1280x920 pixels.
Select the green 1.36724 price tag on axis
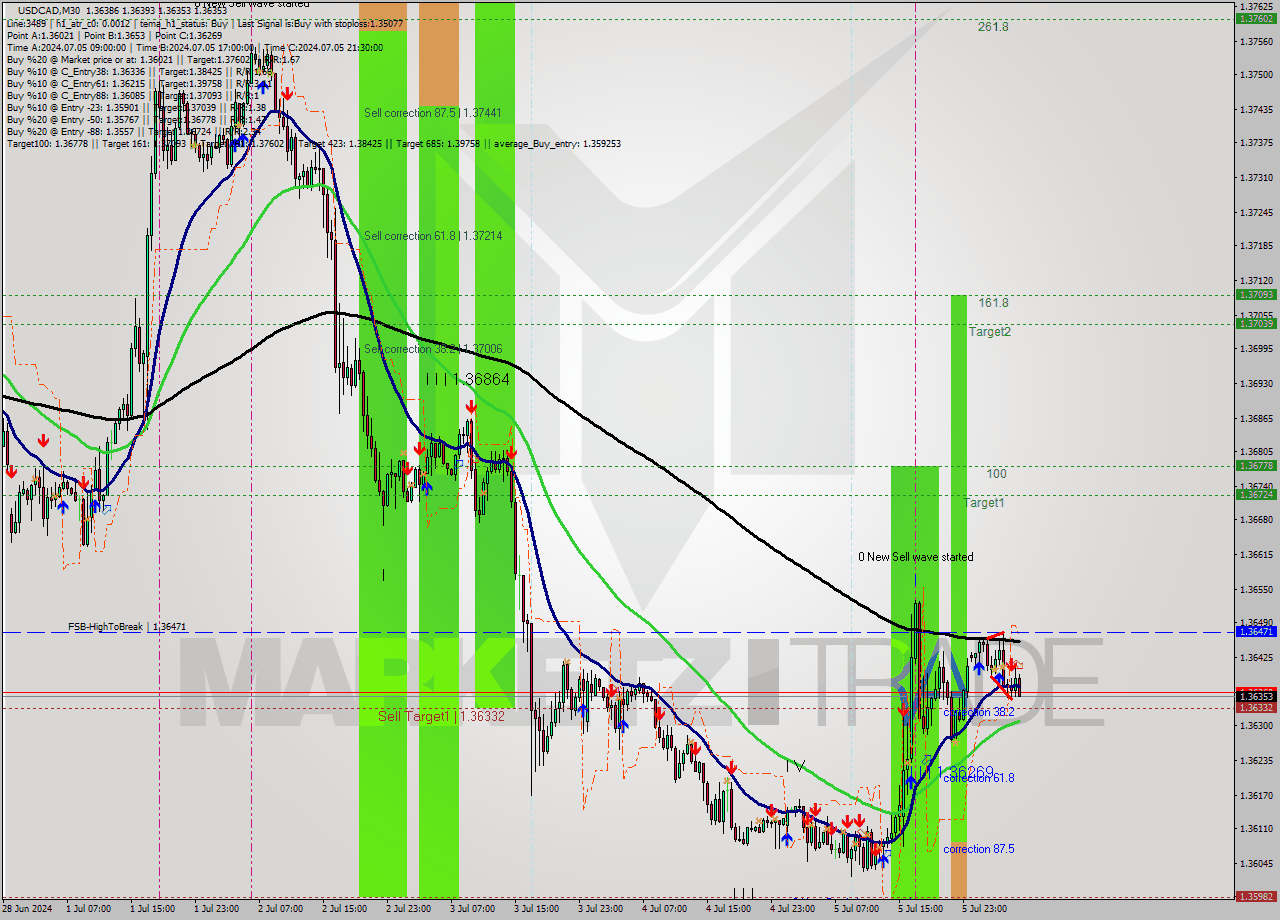1255,494
